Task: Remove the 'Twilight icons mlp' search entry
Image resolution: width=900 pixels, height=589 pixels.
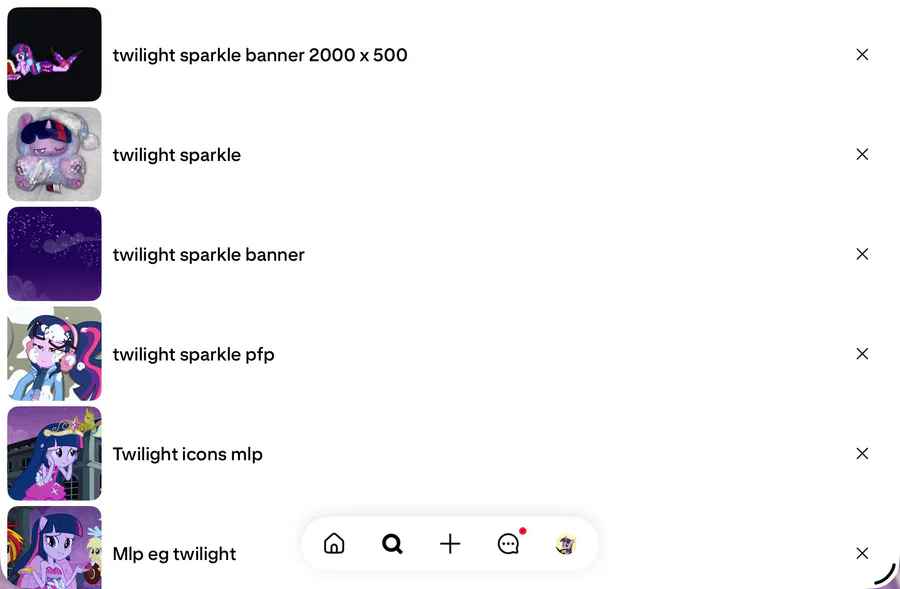Action: pyautogui.click(x=862, y=453)
